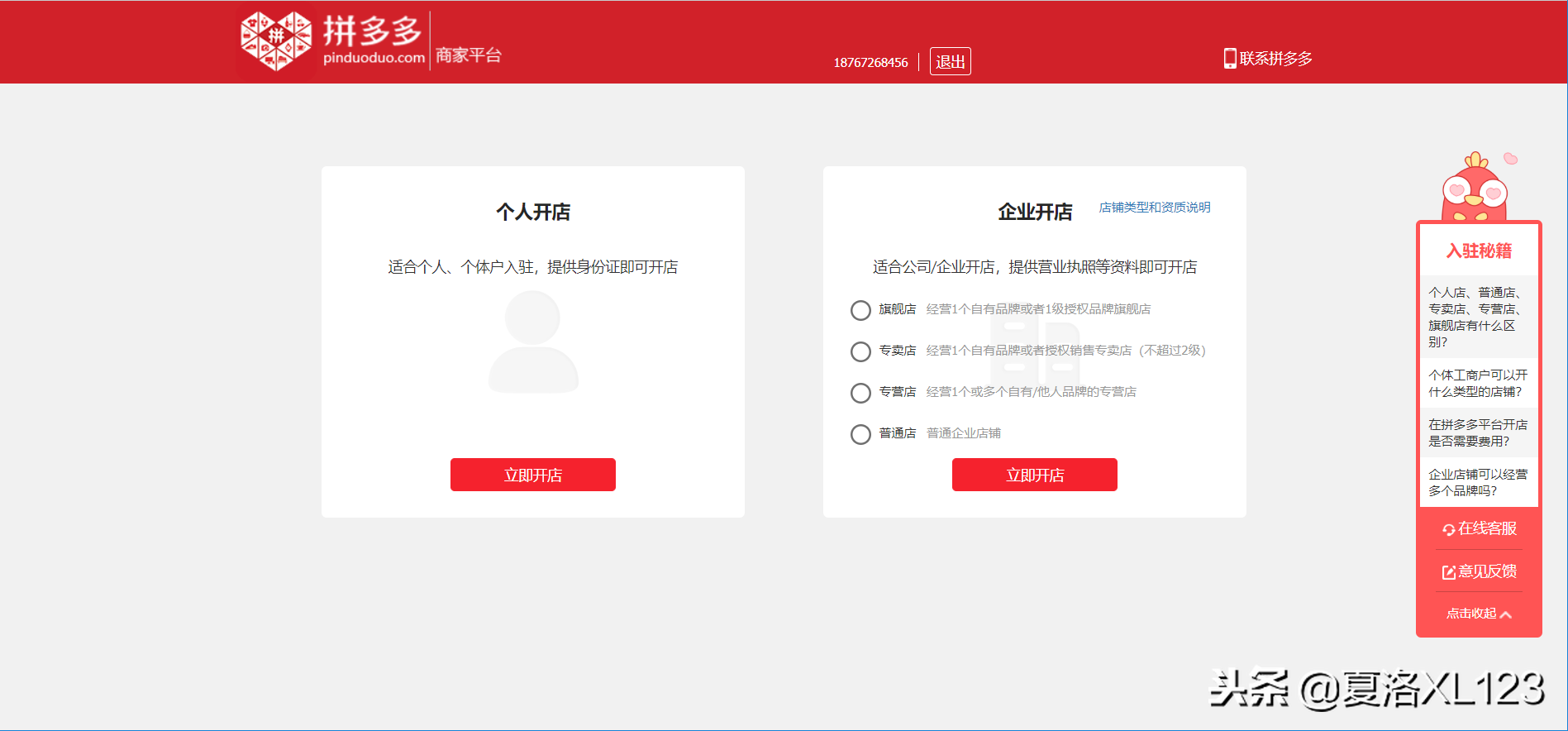
Task: Click the headset icon for 在线客服
Action: pyautogui.click(x=1448, y=529)
